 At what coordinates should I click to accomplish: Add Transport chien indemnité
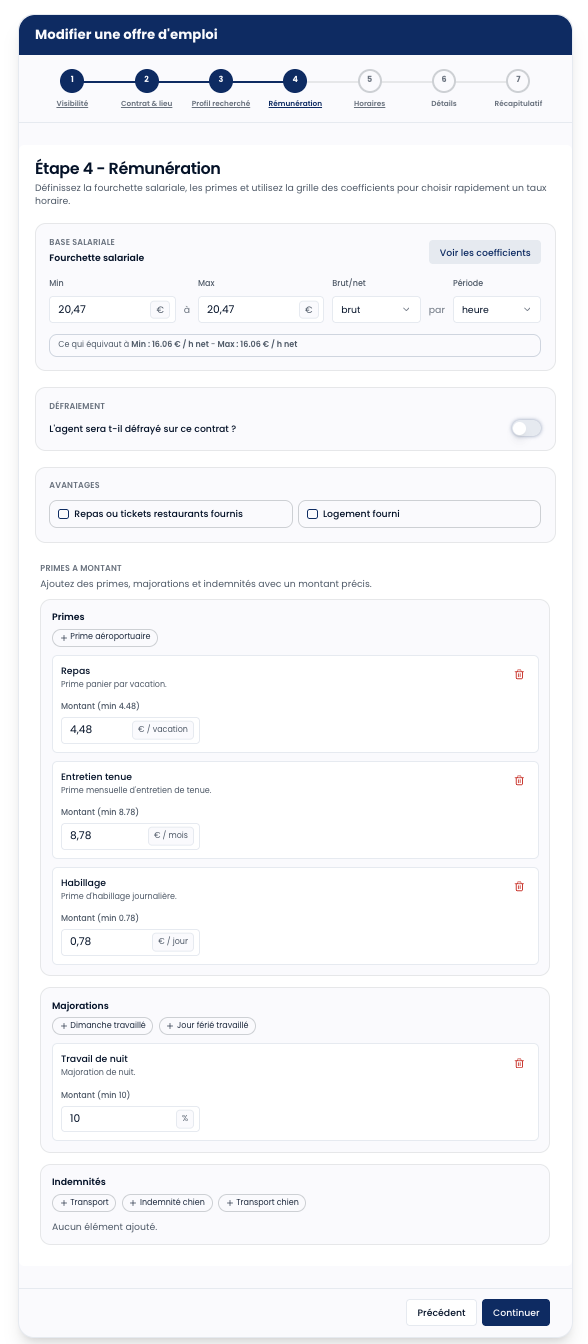262,1203
